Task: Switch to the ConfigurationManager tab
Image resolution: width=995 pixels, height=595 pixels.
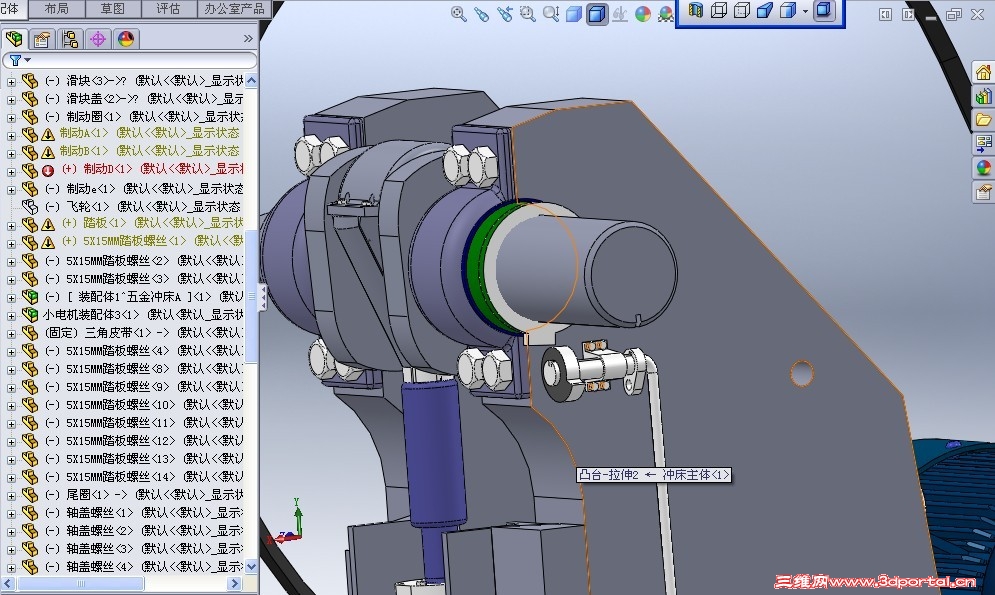Action: point(70,39)
